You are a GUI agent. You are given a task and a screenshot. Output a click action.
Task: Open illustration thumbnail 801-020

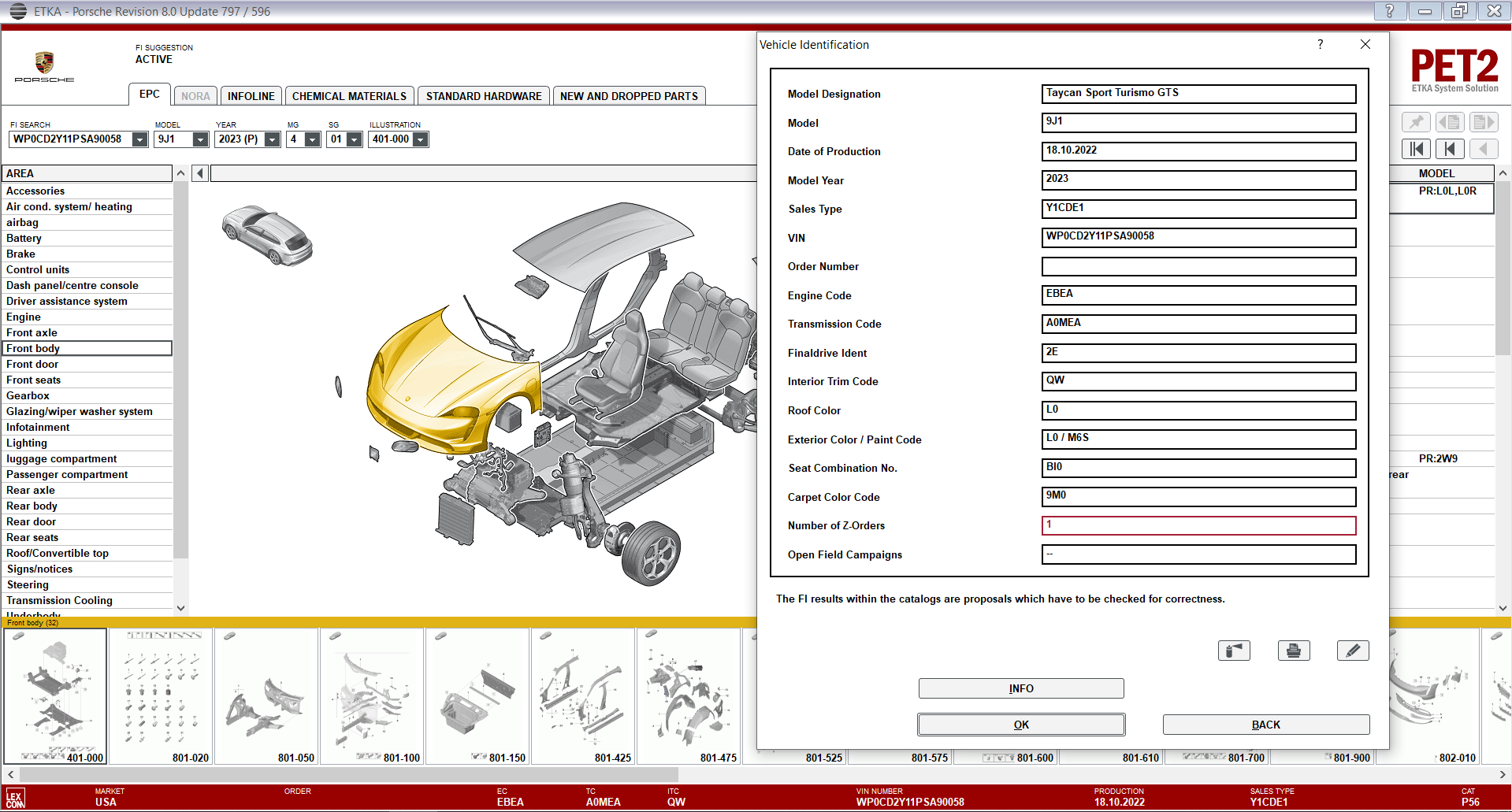pyautogui.click(x=161, y=696)
